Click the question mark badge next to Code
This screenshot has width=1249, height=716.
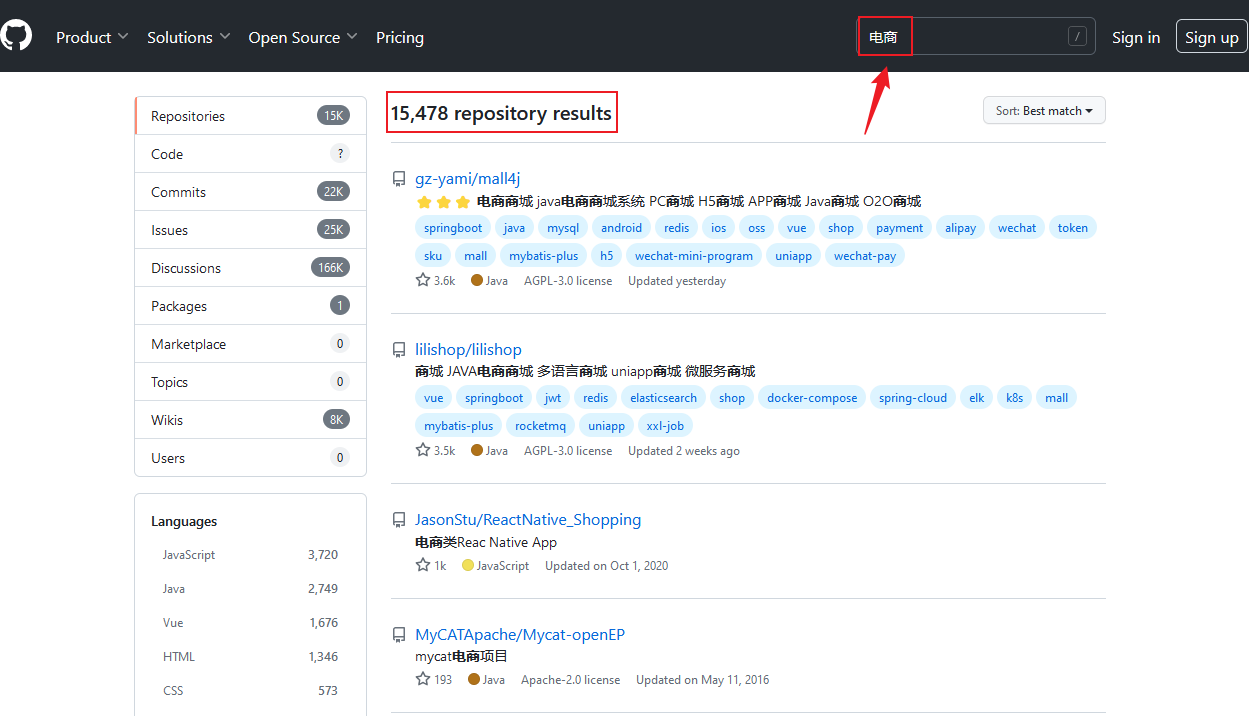[x=340, y=153]
